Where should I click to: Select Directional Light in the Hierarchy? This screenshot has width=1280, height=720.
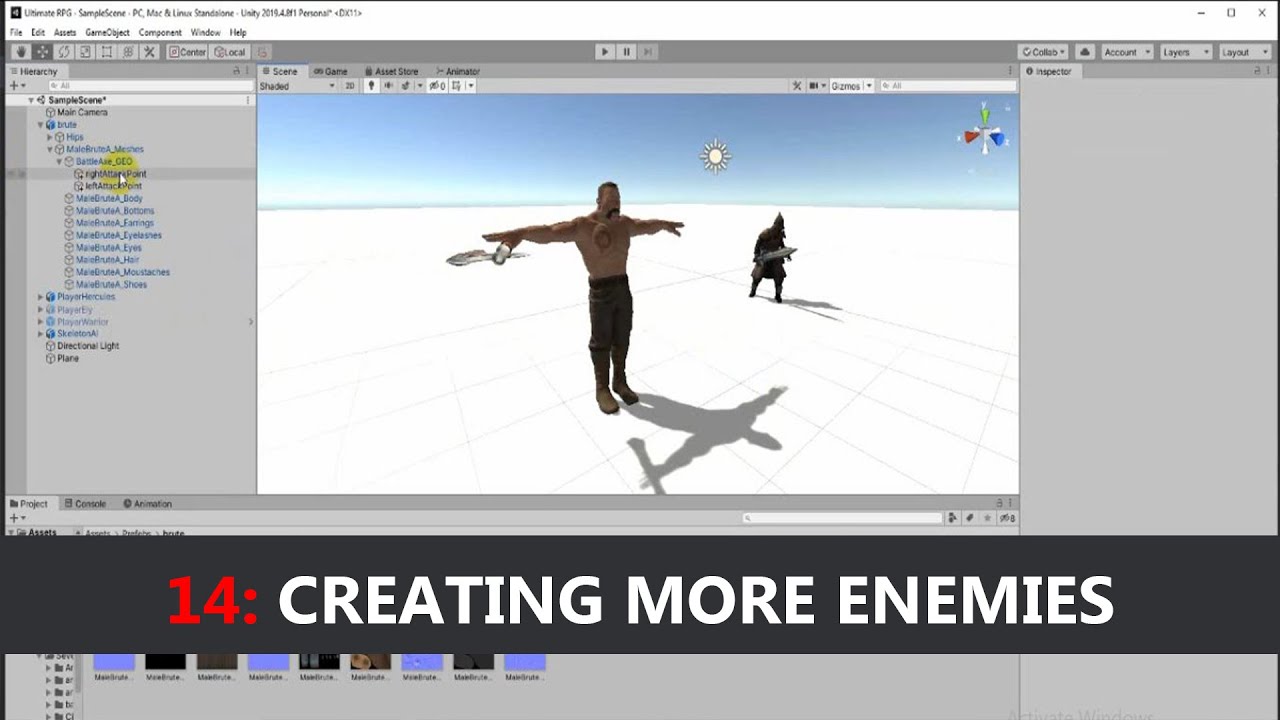[x=88, y=346]
